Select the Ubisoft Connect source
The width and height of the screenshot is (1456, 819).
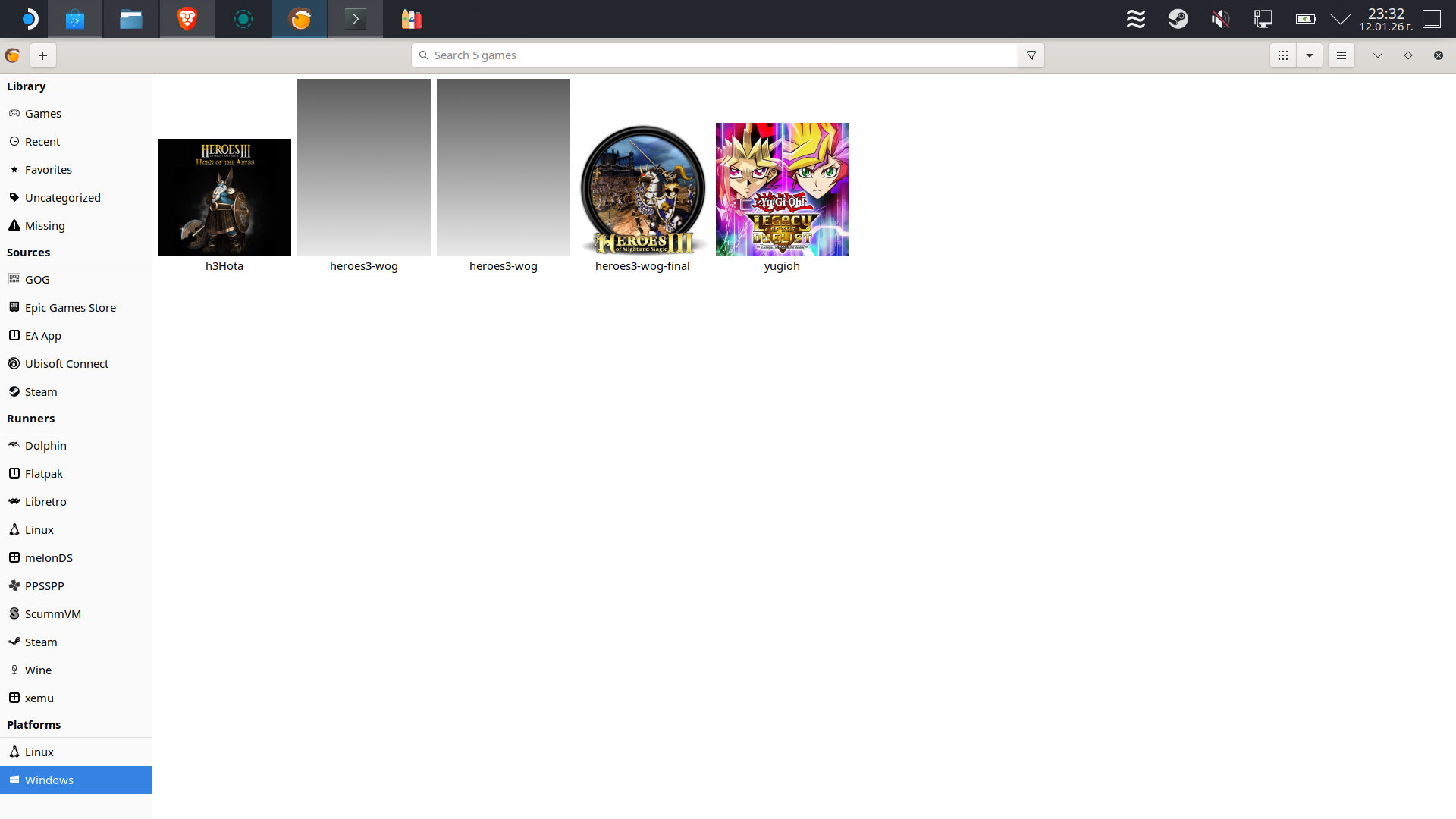click(x=66, y=364)
